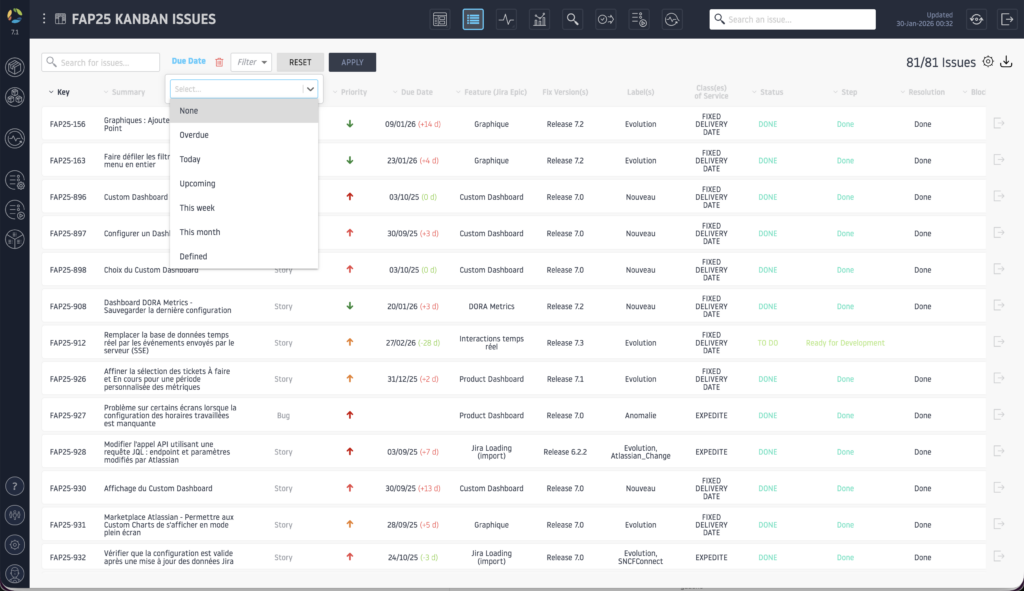Viewport: 1024px width, 591px height.
Task: Open the pulse activity chart icon
Action: coord(506,19)
